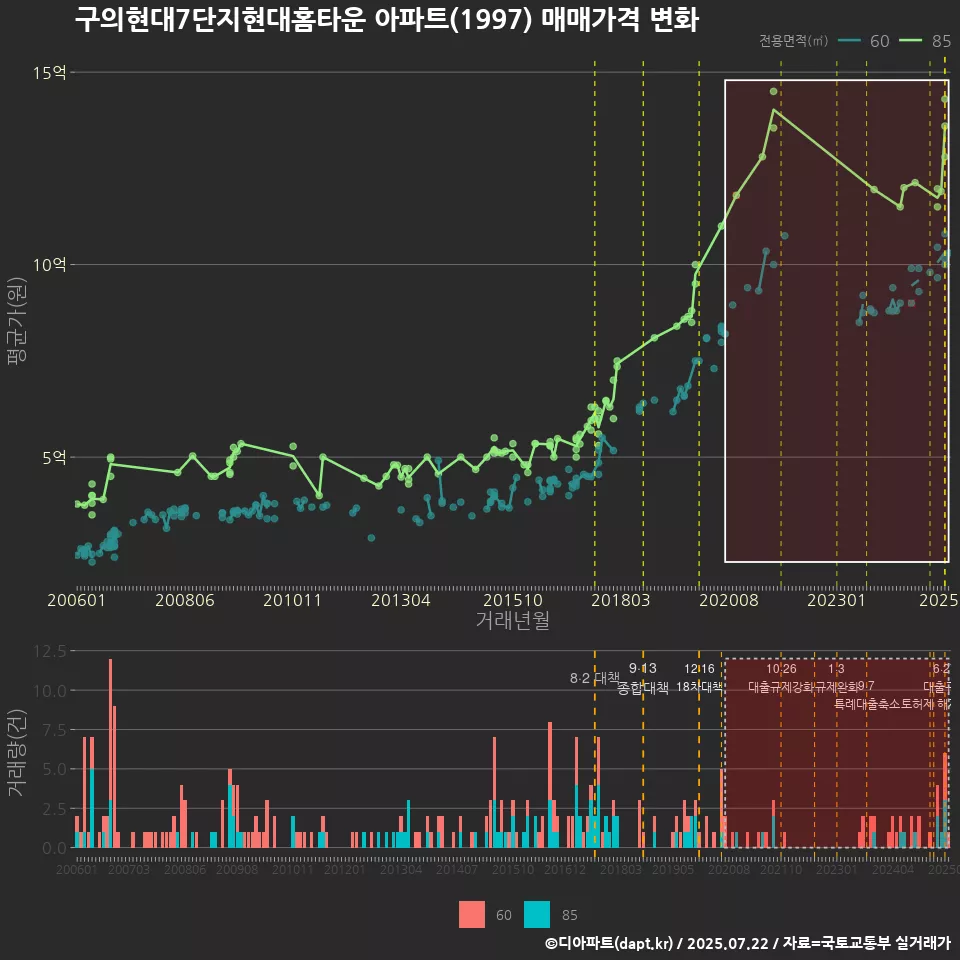The width and height of the screenshot is (960, 960).
Task: Click the 특례대출축소 annotation text
Action: (x=866, y=704)
